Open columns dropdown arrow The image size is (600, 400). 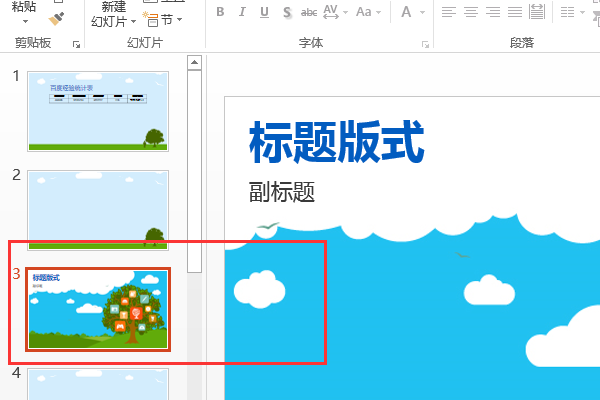click(582, 12)
